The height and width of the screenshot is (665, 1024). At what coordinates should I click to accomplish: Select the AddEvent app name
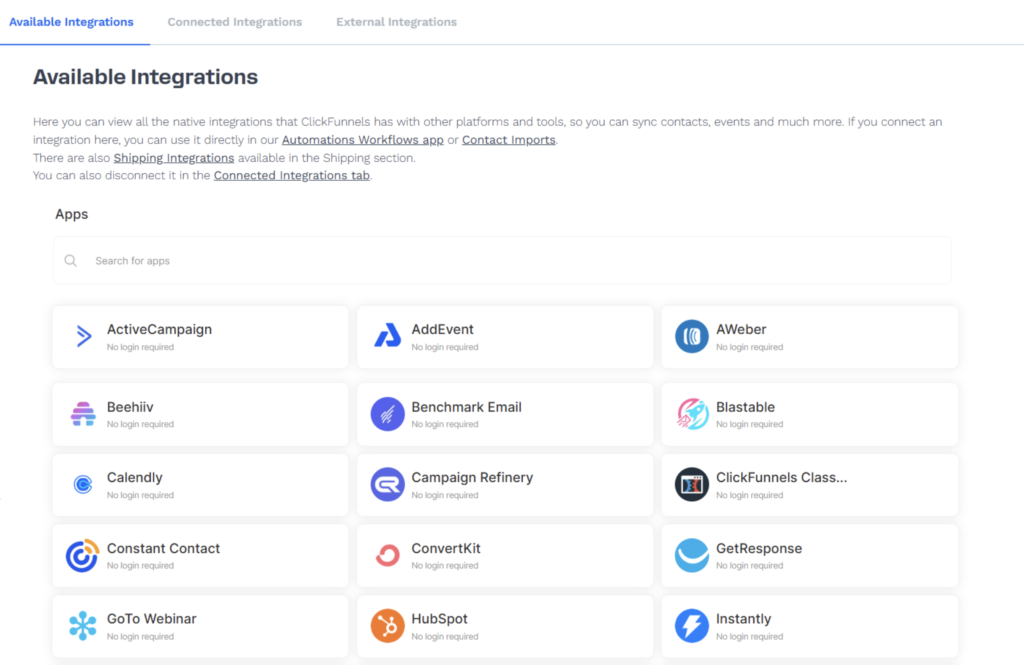click(x=442, y=330)
